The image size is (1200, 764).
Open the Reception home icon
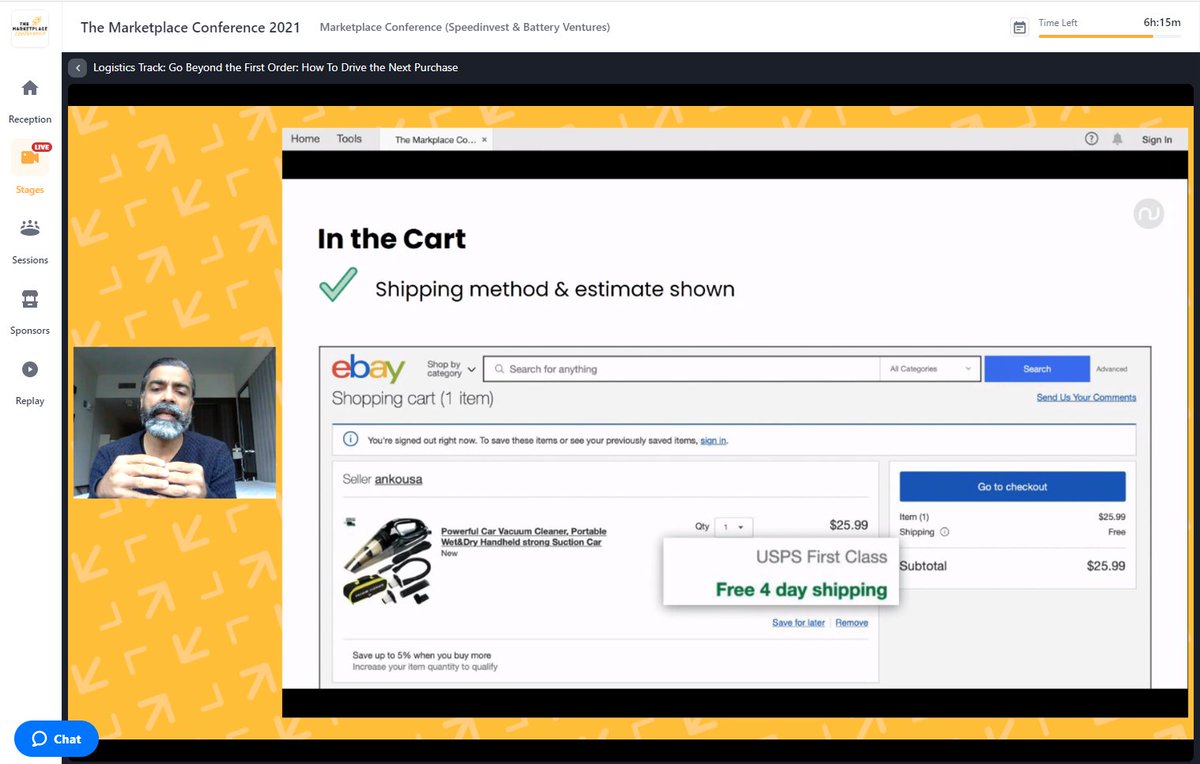click(x=30, y=88)
